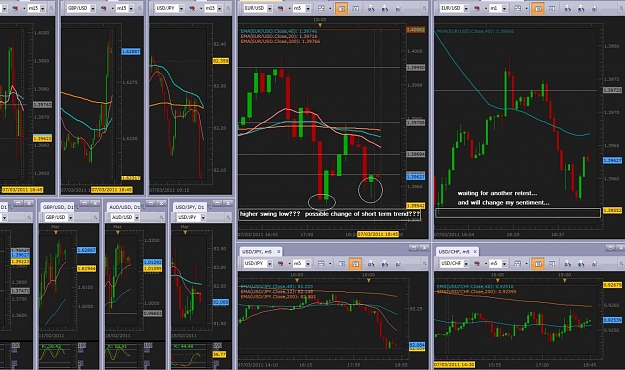The height and width of the screenshot is (370, 625).
Task: Click 'and will change my sentiment...' chart label
Action: pos(503,203)
